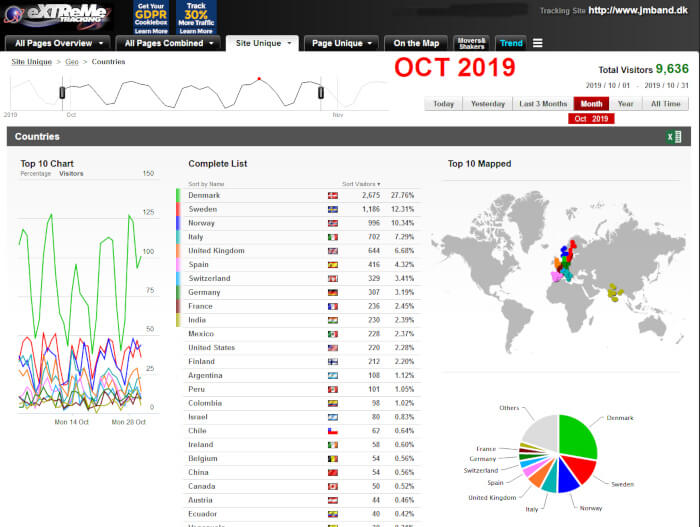Open Movers & Shakers tab
This screenshot has width=700, height=527.
[x=471, y=43]
